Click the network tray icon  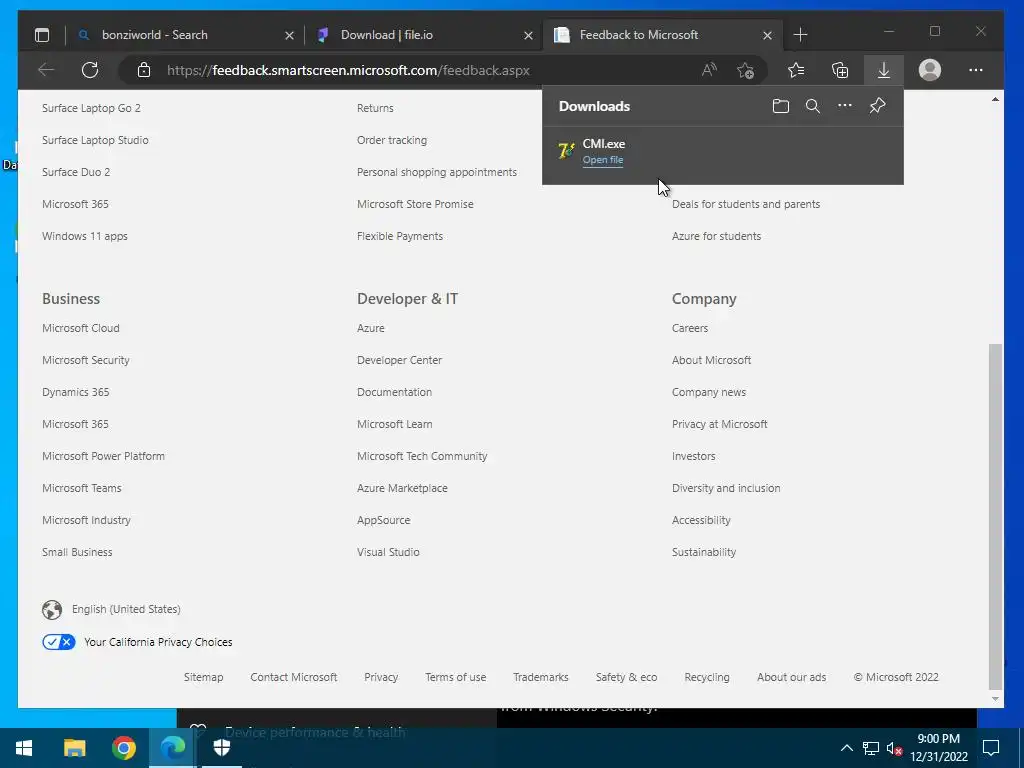click(x=871, y=748)
